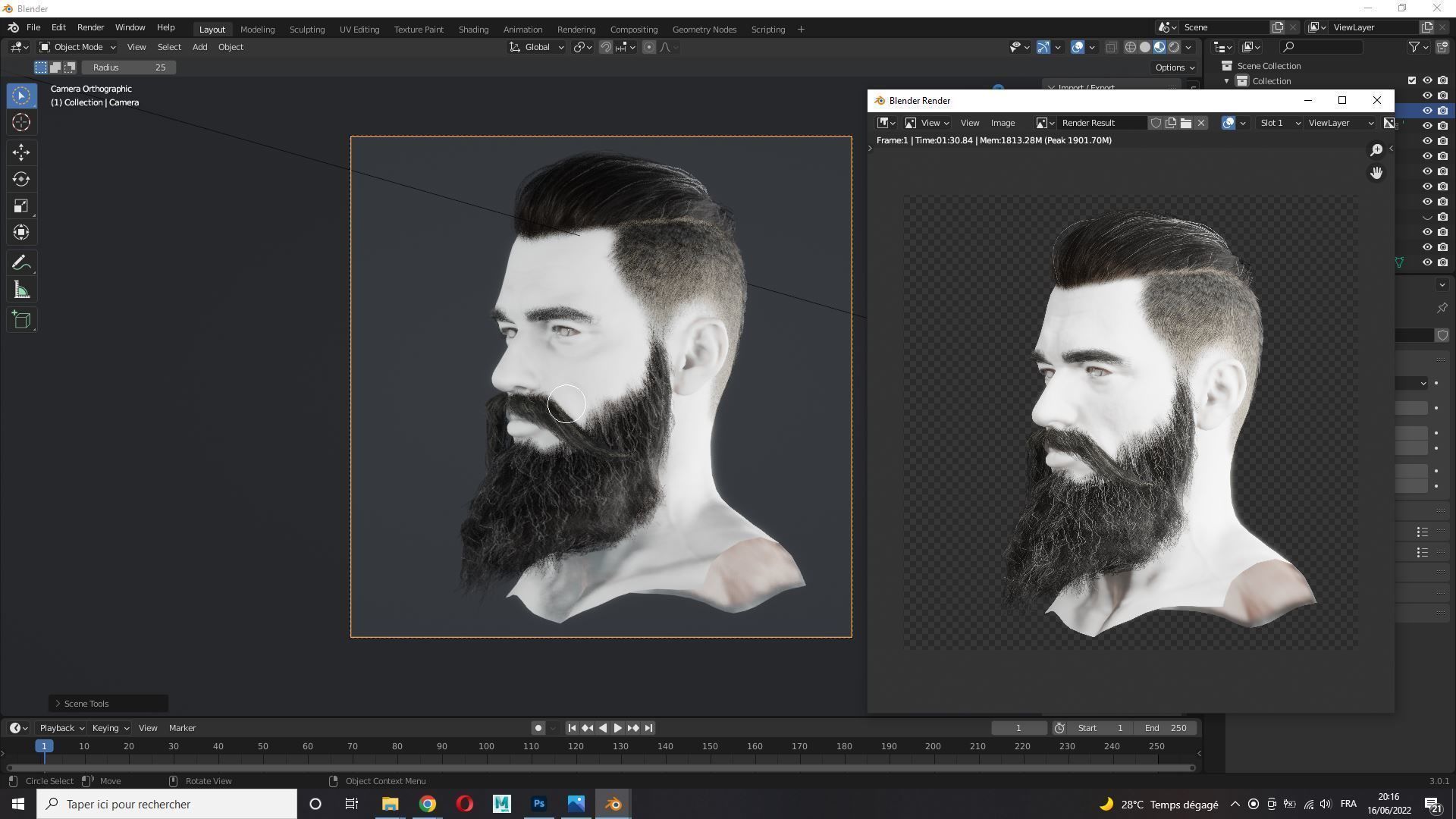The height and width of the screenshot is (819, 1456).
Task: Open Object Mode dropdown
Action: (x=78, y=47)
